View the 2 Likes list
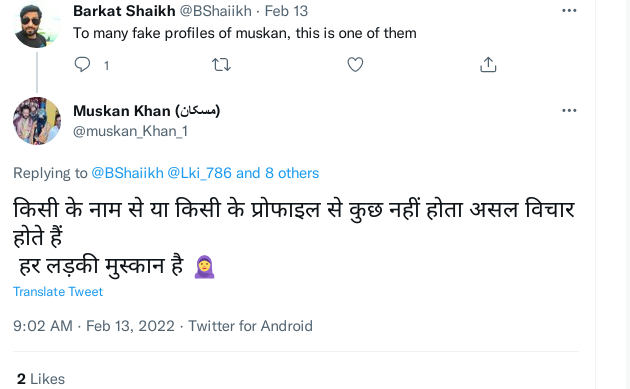 (41, 379)
